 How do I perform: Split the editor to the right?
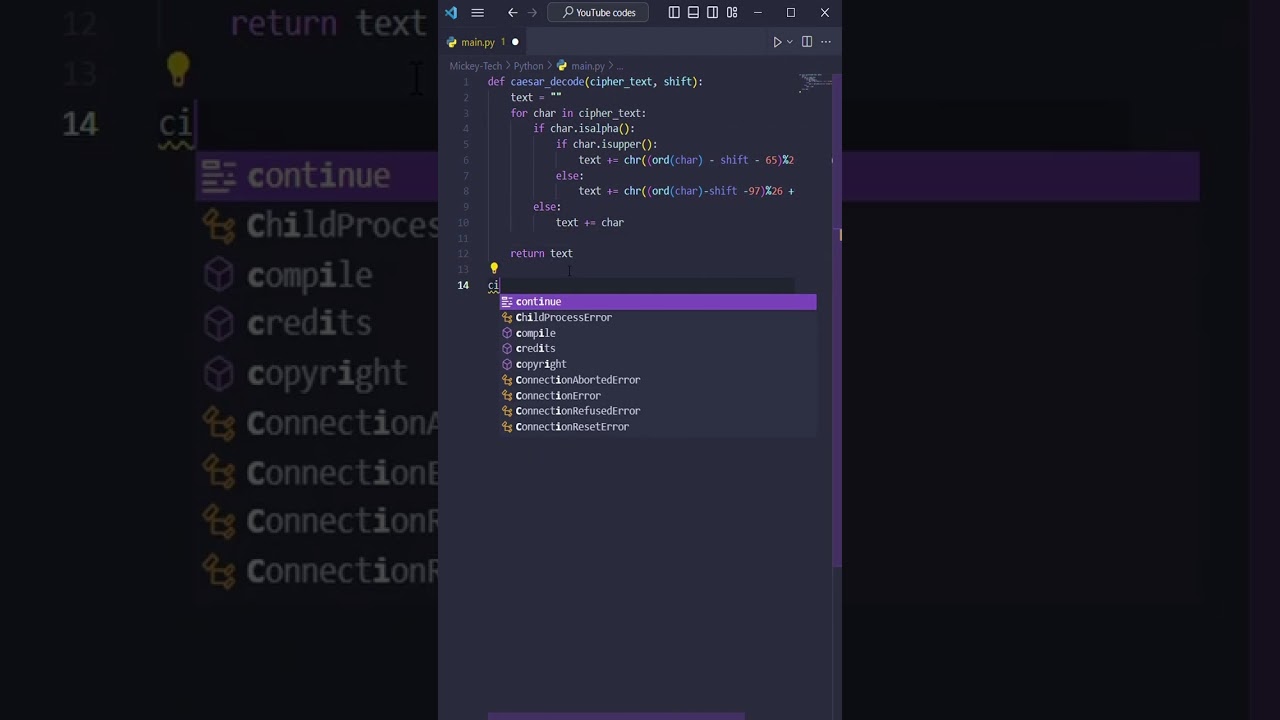tap(806, 42)
